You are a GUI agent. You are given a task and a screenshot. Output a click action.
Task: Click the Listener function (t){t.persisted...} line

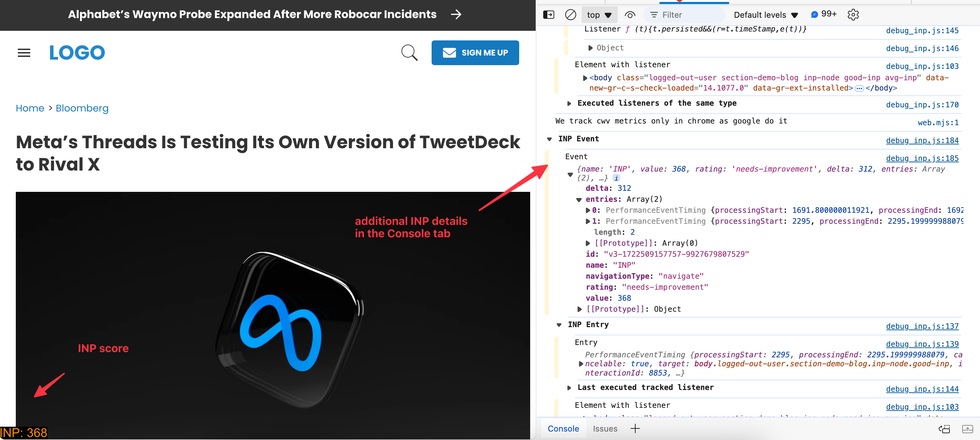[x=695, y=29]
